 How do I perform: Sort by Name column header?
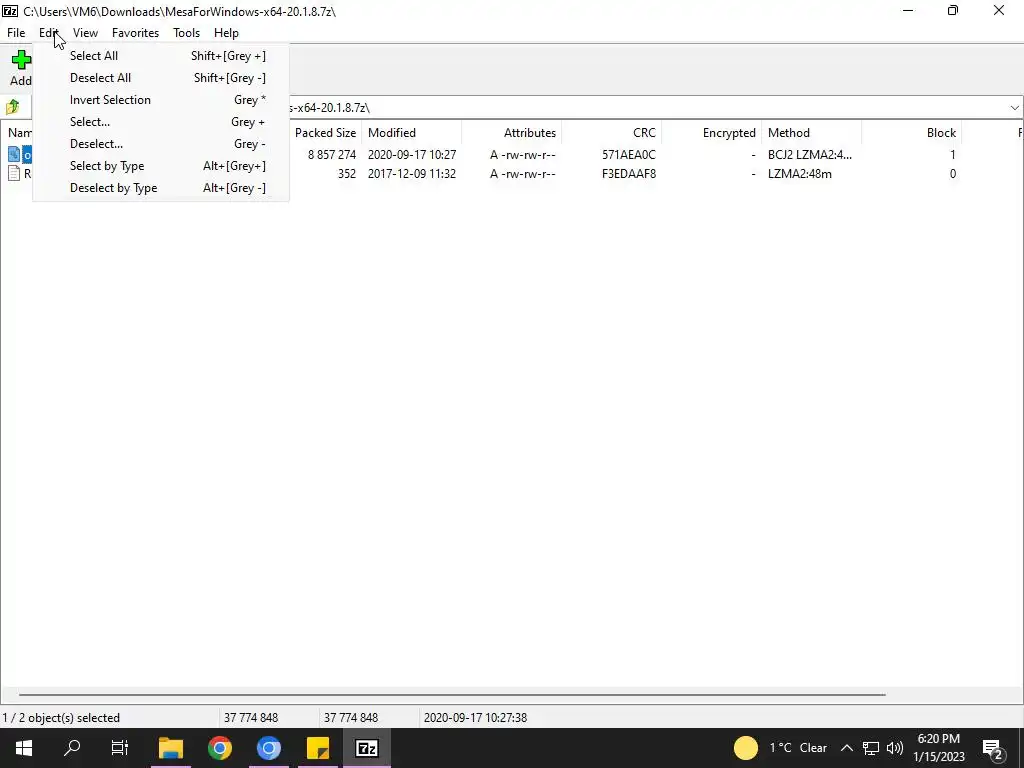click(18, 133)
